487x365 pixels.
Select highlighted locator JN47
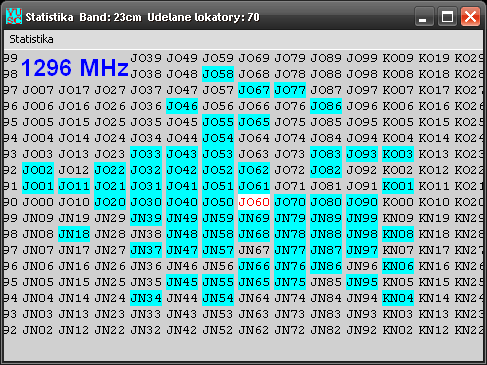182,250
